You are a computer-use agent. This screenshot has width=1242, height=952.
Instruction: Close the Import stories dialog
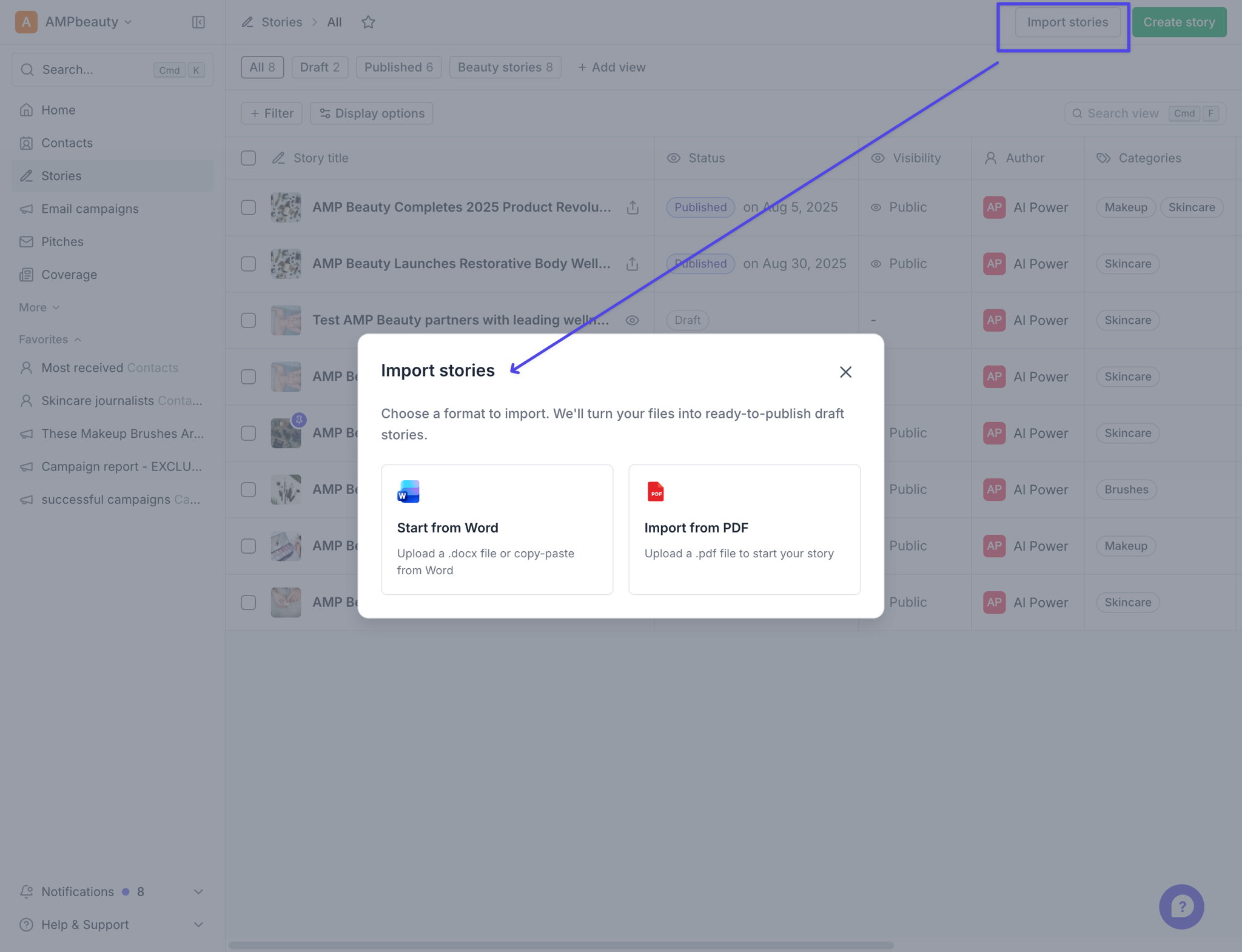point(845,372)
